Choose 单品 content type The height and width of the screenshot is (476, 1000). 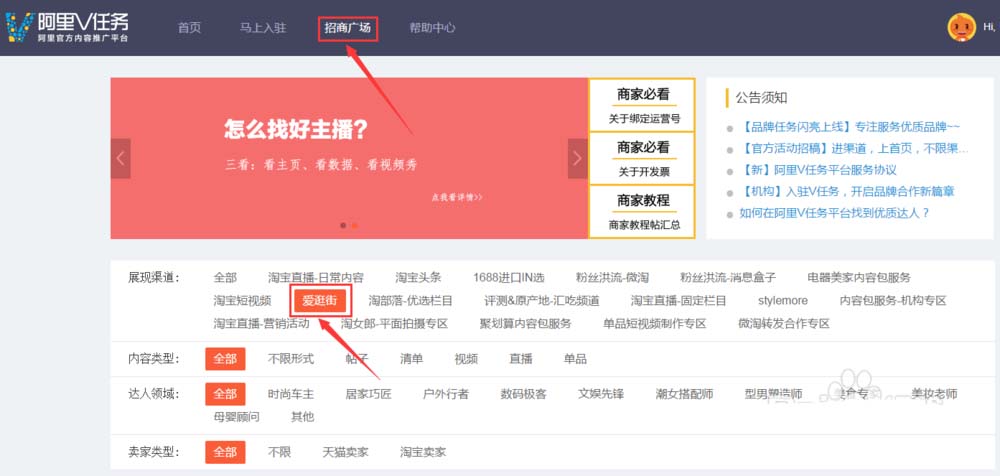click(x=575, y=359)
